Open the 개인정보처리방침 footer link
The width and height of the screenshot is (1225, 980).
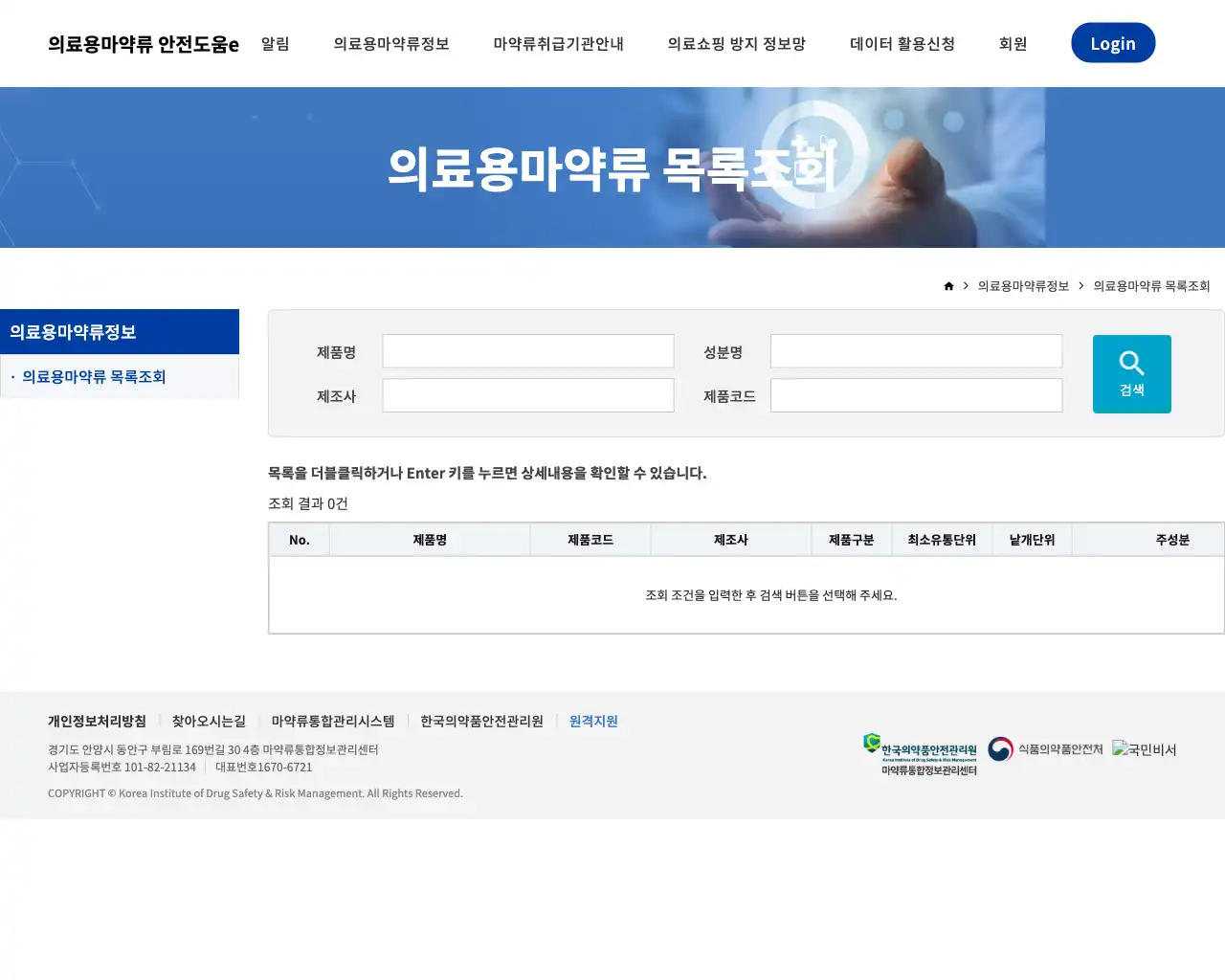(97, 721)
